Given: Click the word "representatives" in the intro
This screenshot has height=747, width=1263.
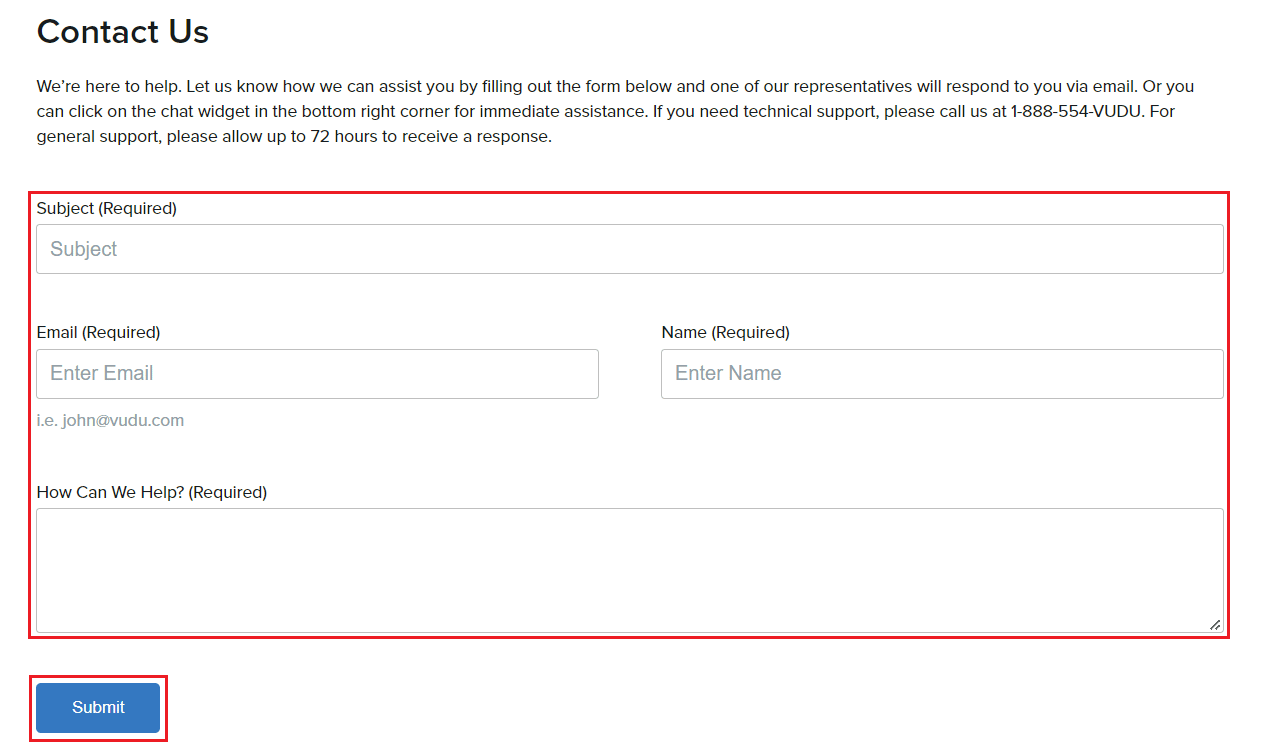Looking at the screenshot, I should (853, 86).
